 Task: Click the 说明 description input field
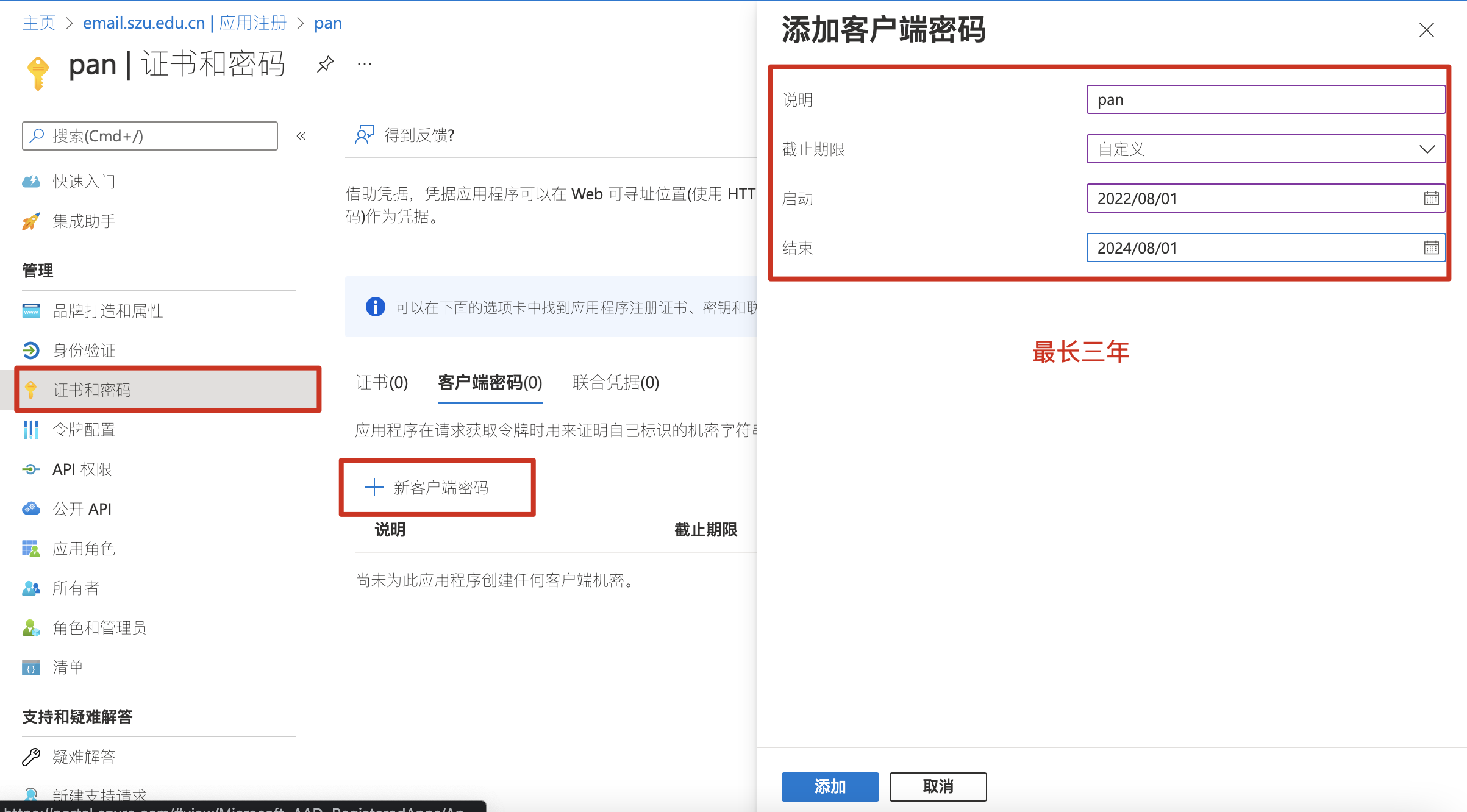(1265, 100)
